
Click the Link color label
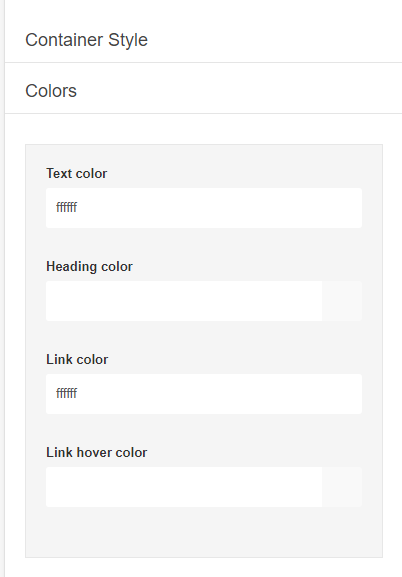[x=77, y=360]
